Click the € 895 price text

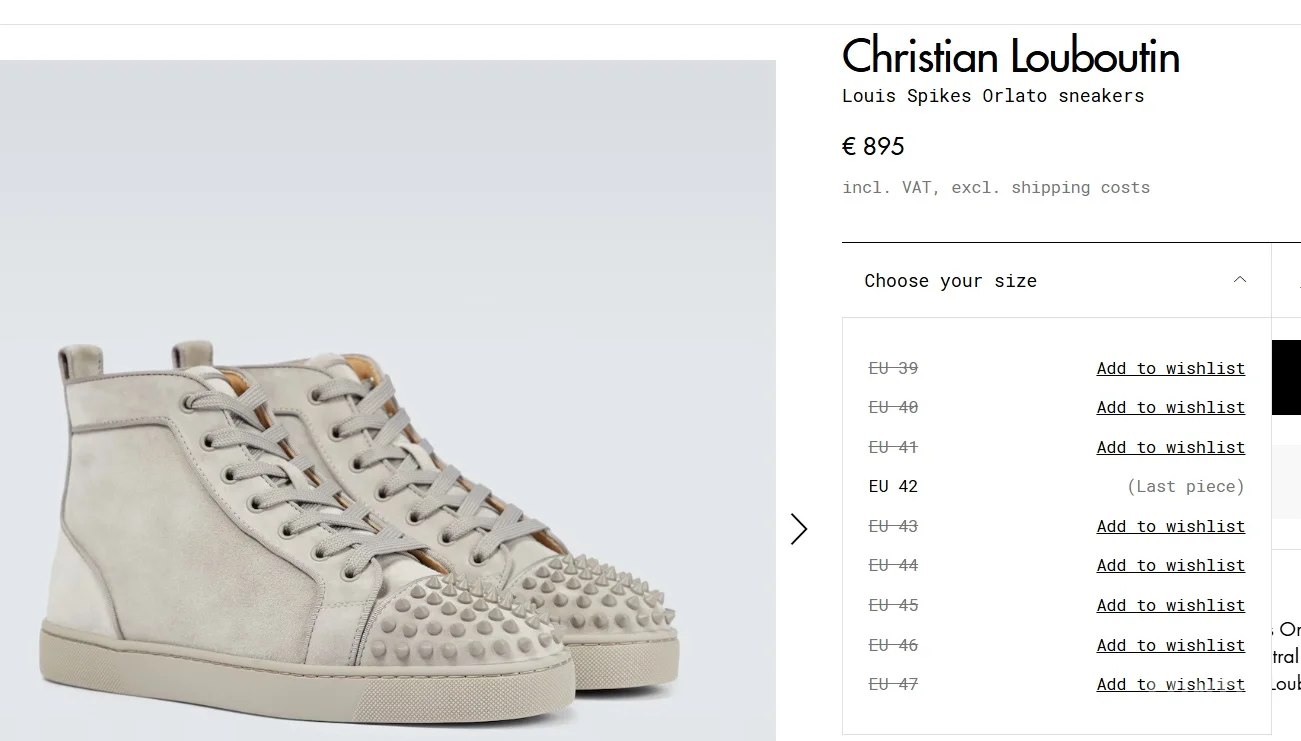point(873,146)
